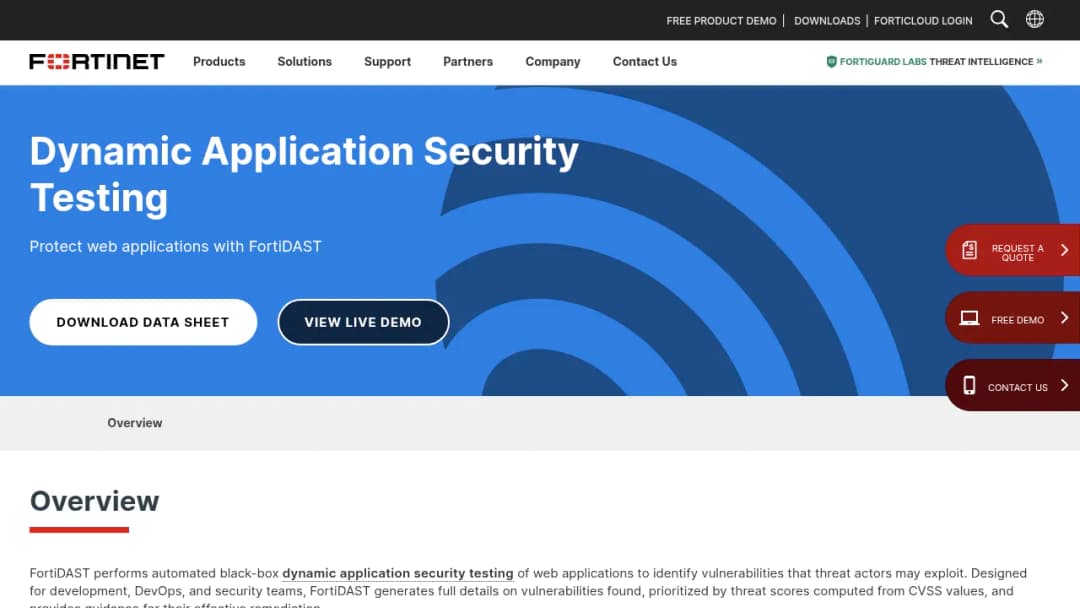Open the Company menu
This screenshot has height=608, width=1080.
point(552,61)
